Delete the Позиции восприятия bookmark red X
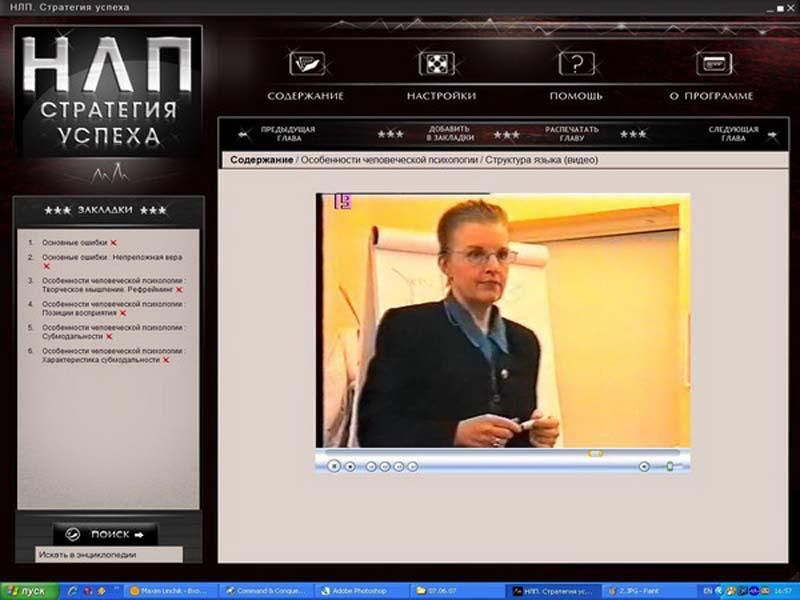Image resolution: width=800 pixels, height=600 pixels. 123,313
